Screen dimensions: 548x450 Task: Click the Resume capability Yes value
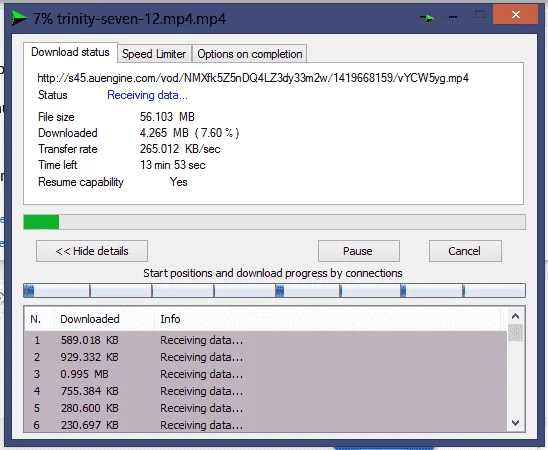[x=179, y=182]
